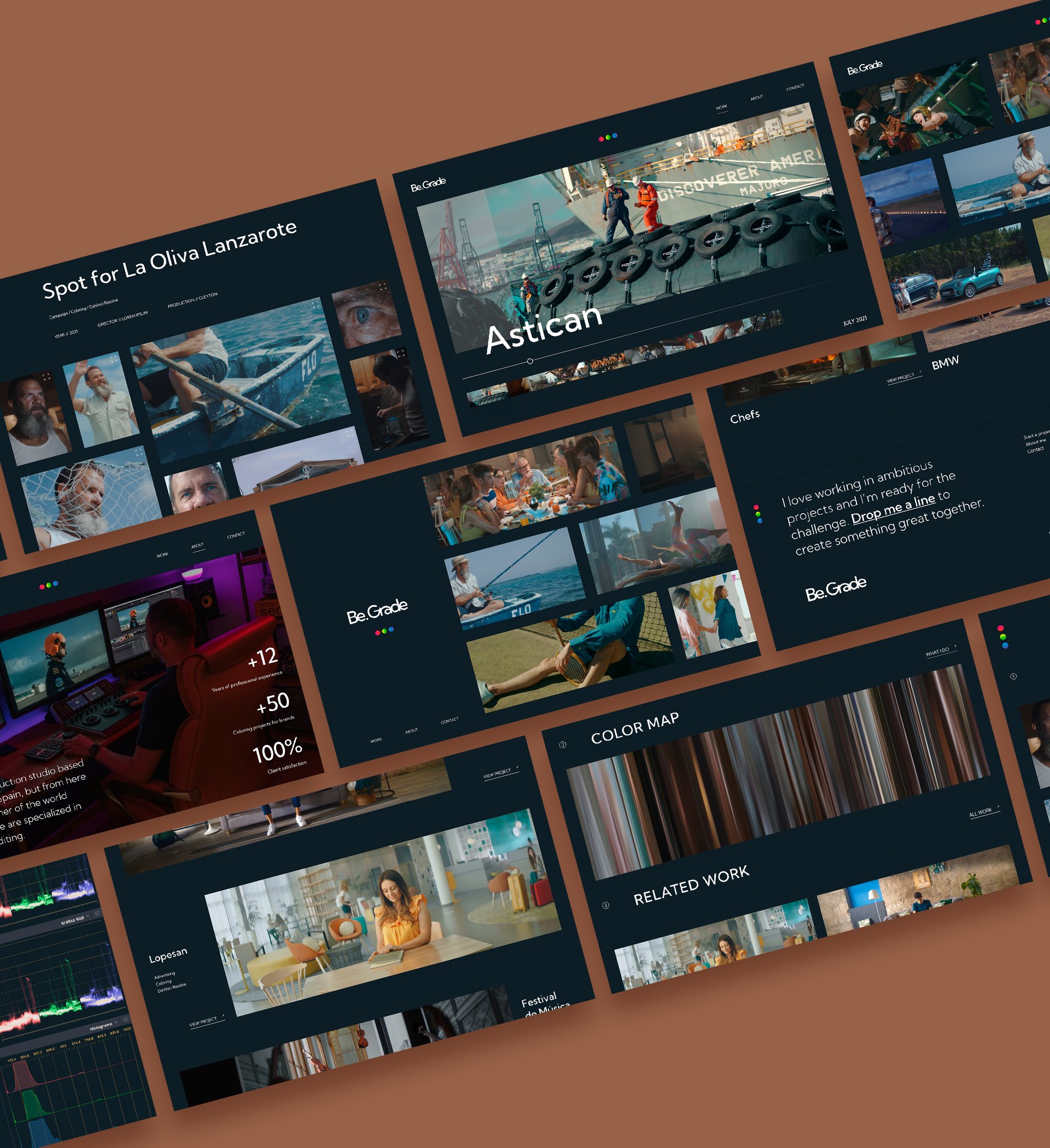
Task: Click the '100%' client satisfaction stat
Action: click(277, 751)
